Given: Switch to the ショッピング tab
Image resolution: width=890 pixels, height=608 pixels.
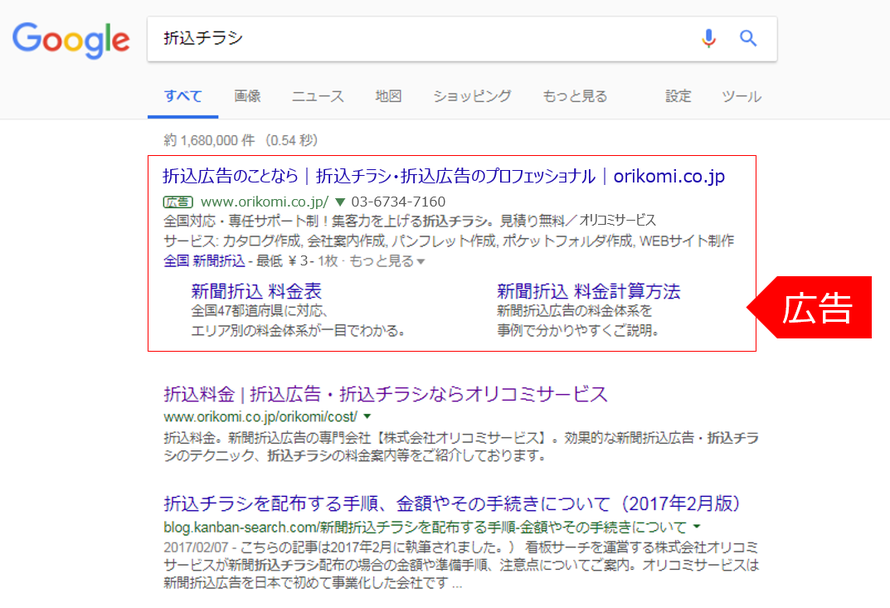Looking at the screenshot, I should click(x=472, y=96).
